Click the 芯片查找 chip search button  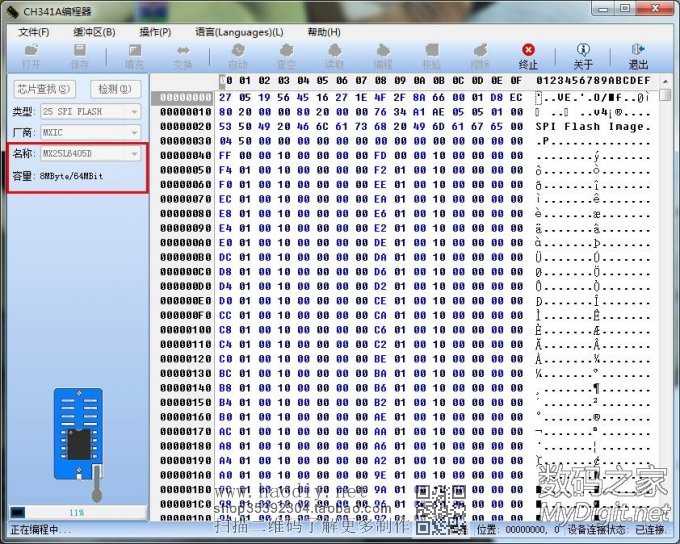point(42,89)
